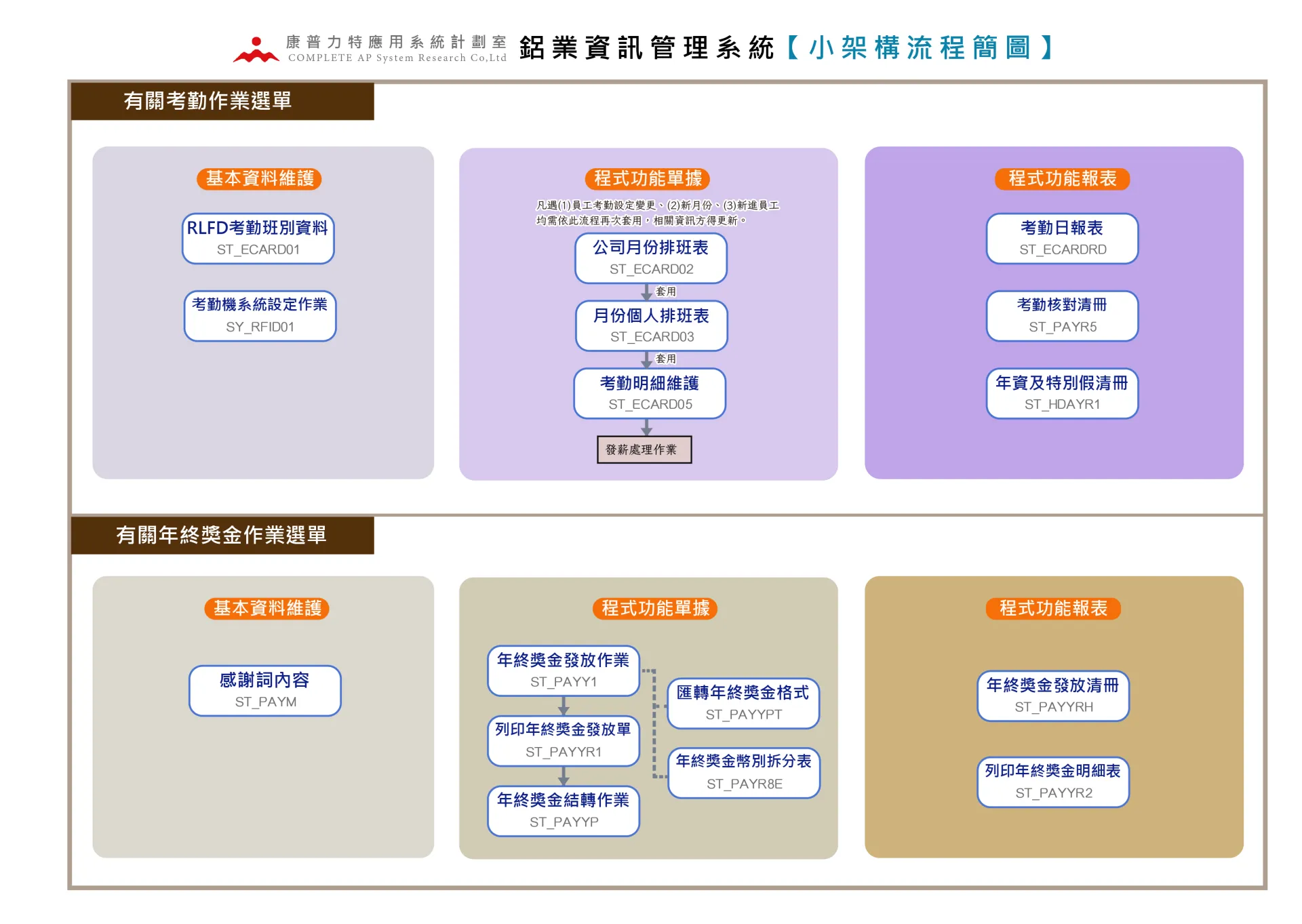Image resolution: width=1302 pixels, height=924 pixels.
Task: Click 基本資料維護 label in bonus section
Action: (x=267, y=608)
